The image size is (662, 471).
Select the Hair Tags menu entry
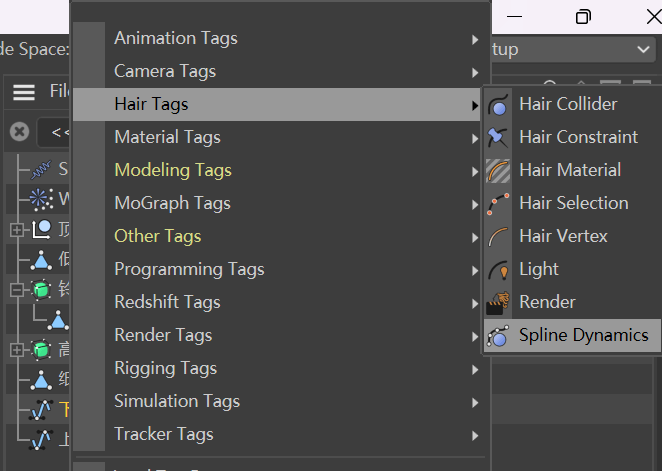[x=277, y=104]
